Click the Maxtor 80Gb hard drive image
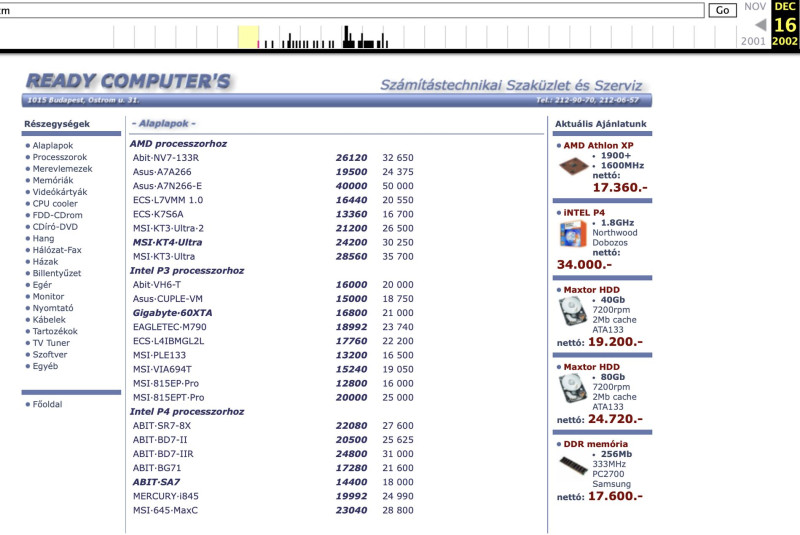 click(x=573, y=388)
